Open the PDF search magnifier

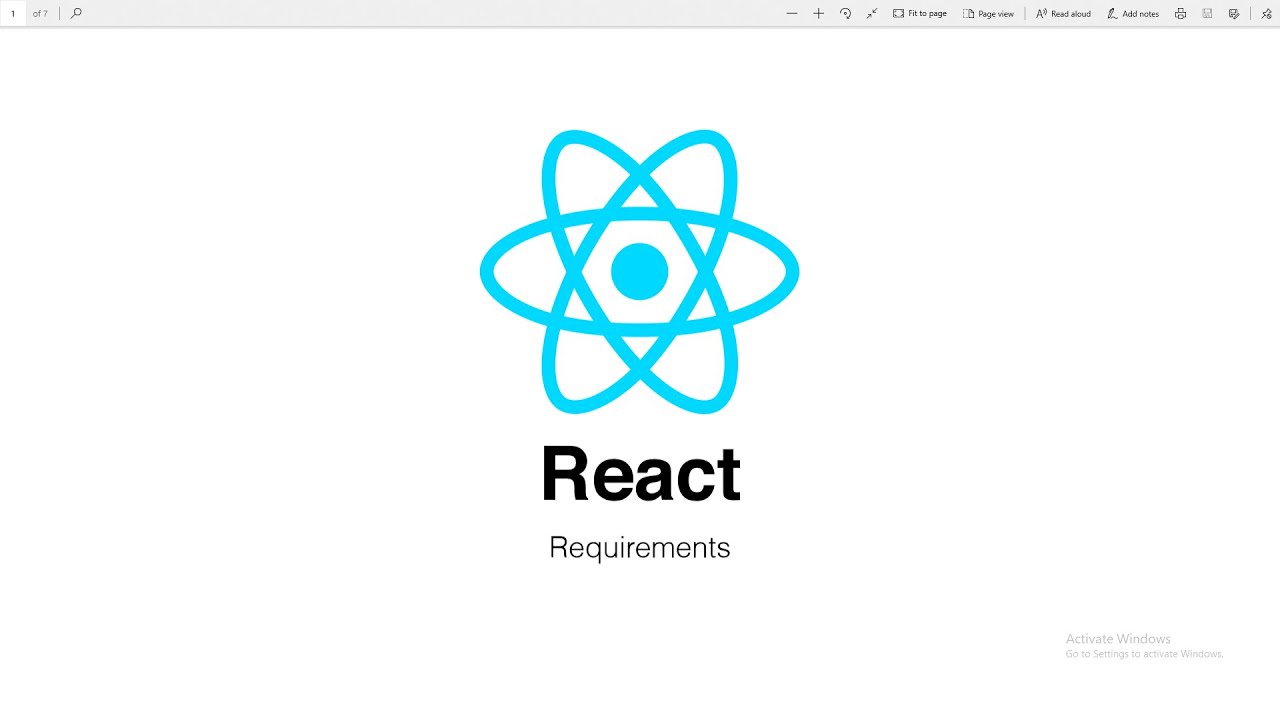pyautogui.click(x=76, y=13)
